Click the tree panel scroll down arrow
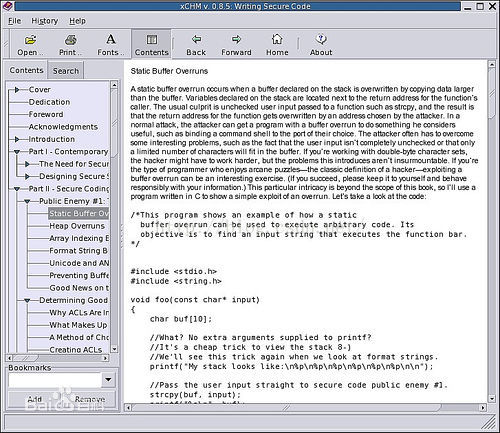 click(x=114, y=349)
